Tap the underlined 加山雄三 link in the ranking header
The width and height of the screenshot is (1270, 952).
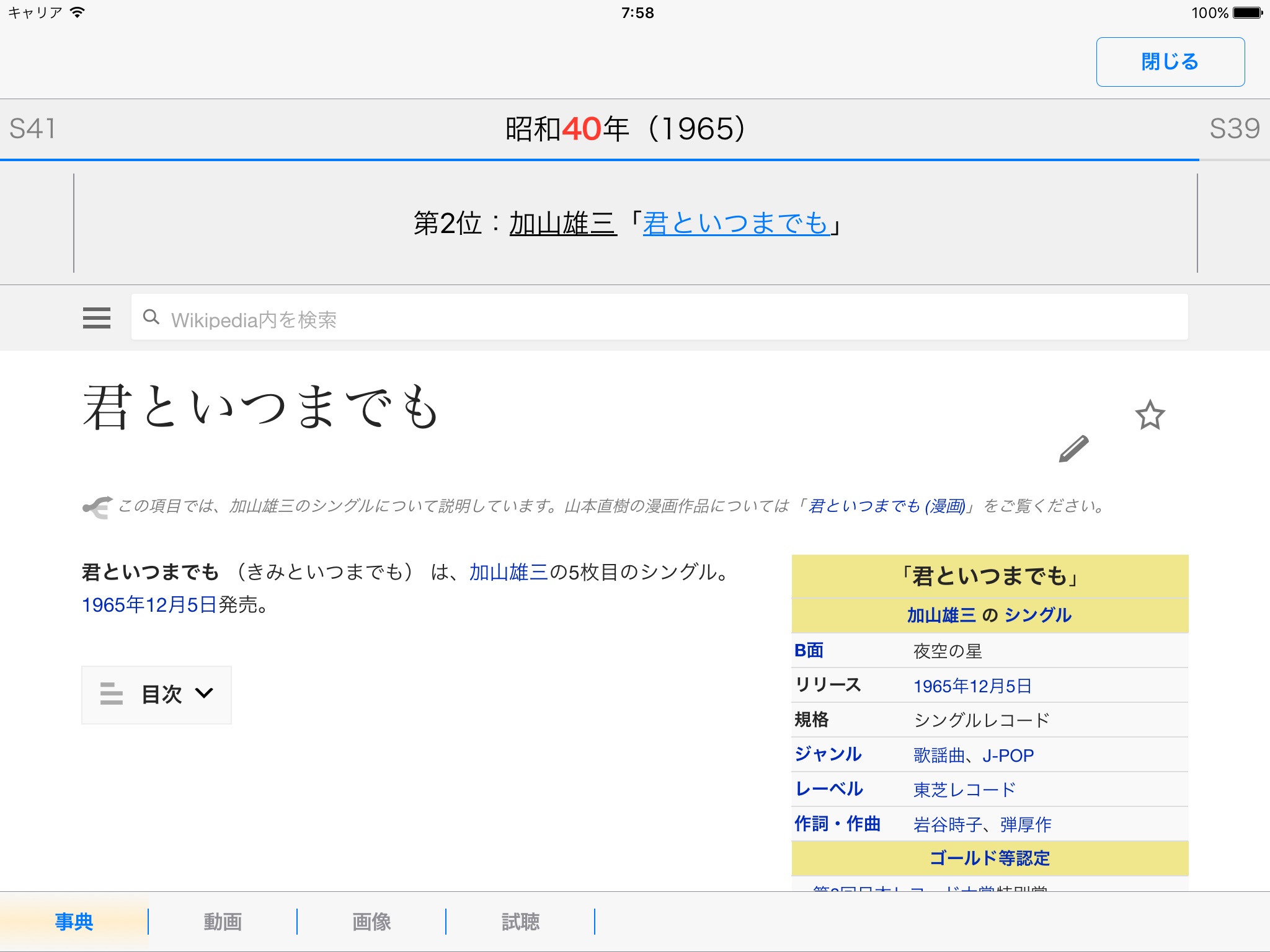coord(562,223)
